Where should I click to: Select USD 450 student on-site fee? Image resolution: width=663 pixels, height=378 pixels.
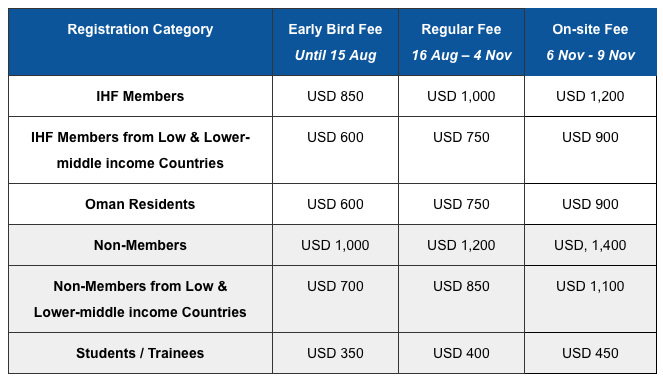coord(590,353)
